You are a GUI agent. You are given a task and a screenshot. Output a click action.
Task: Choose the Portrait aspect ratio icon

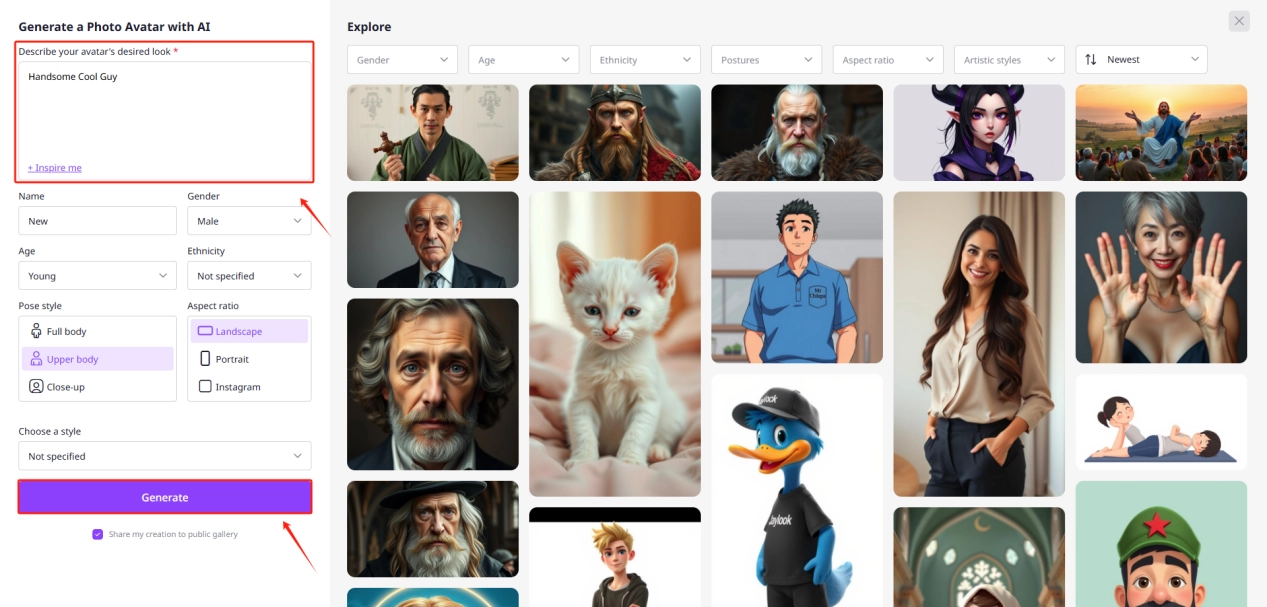click(205, 359)
